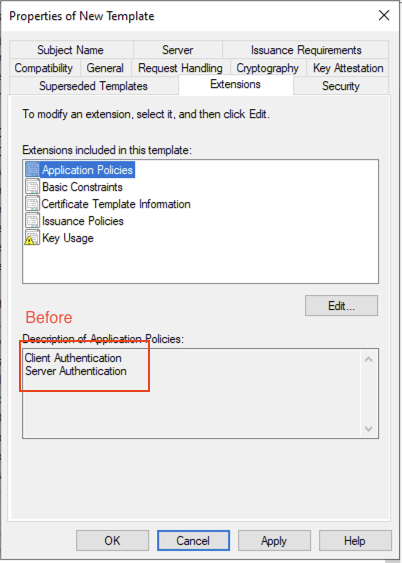
Task: Switch to the Superseded Templates tab
Action: [x=93, y=86]
